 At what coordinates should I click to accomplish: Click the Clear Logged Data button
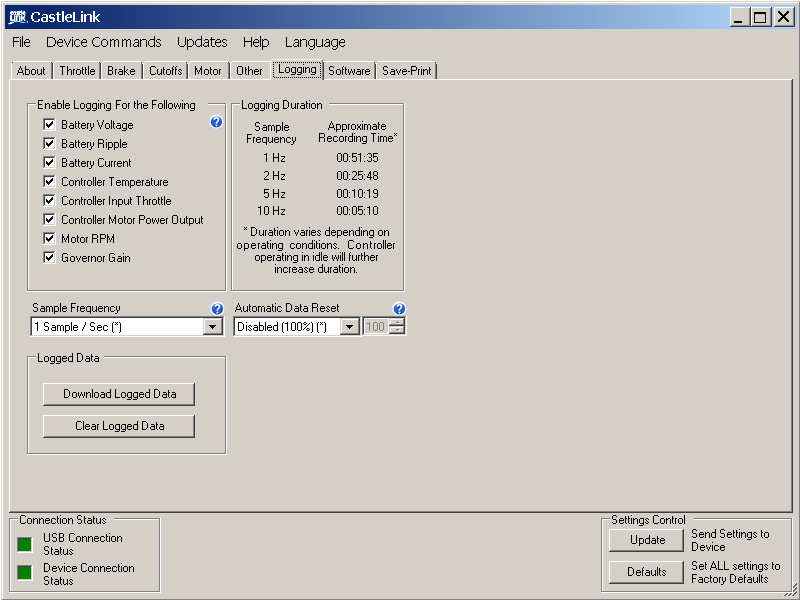point(119,426)
